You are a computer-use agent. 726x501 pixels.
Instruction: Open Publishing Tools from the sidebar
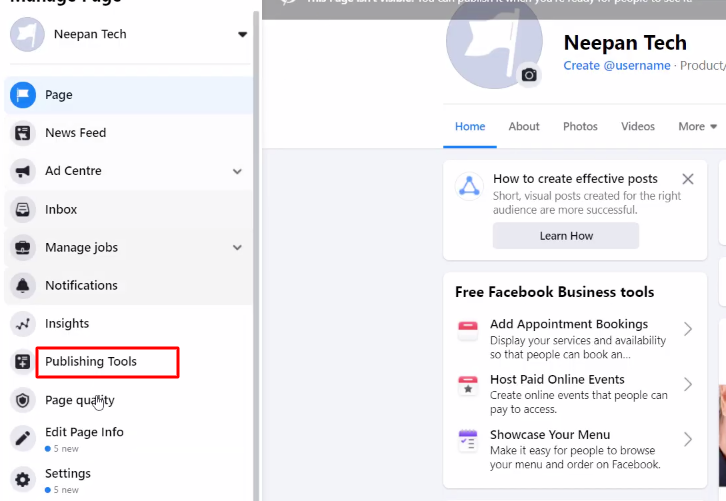[x=129, y=362]
